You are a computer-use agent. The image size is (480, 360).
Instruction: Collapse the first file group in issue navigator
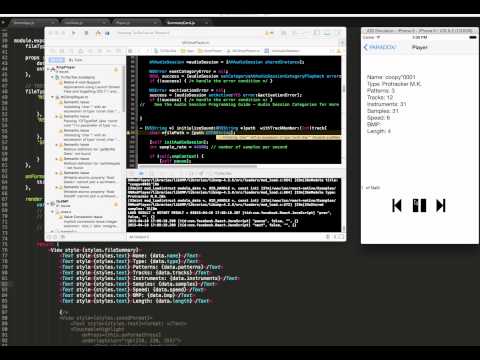(x=53, y=77)
